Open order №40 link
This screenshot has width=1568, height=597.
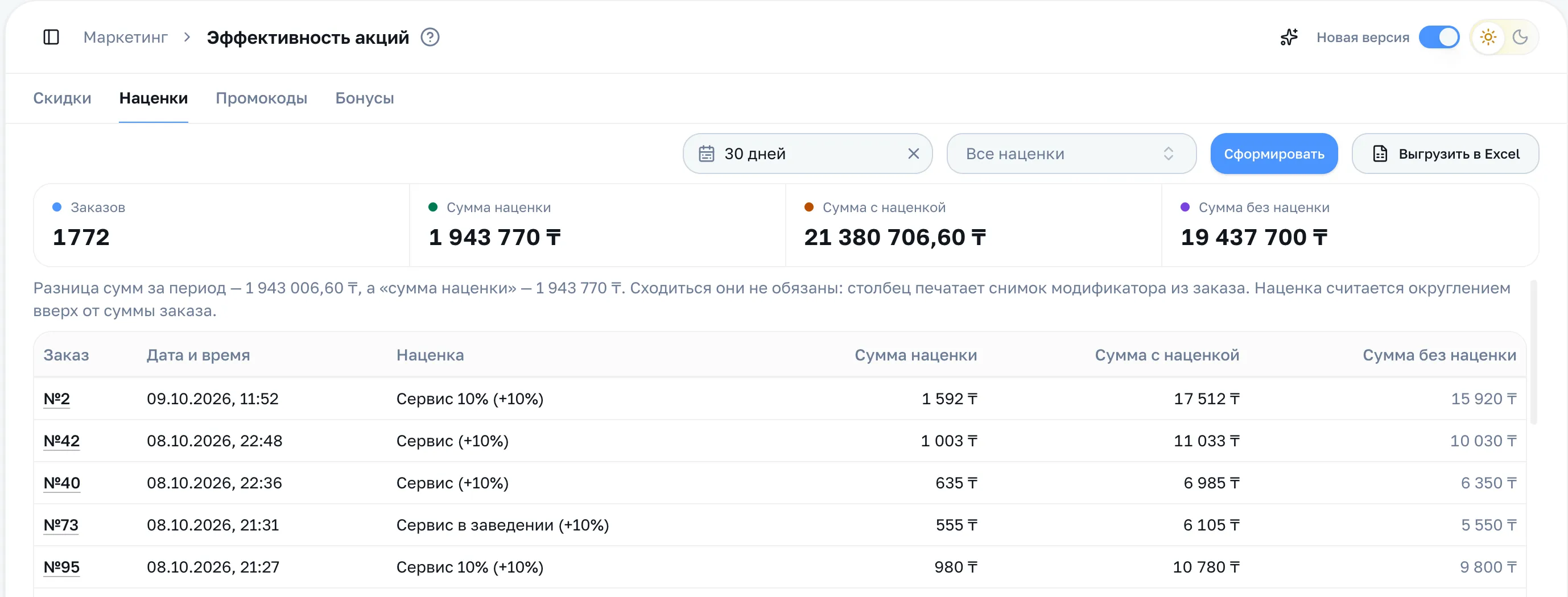tap(61, 483)
